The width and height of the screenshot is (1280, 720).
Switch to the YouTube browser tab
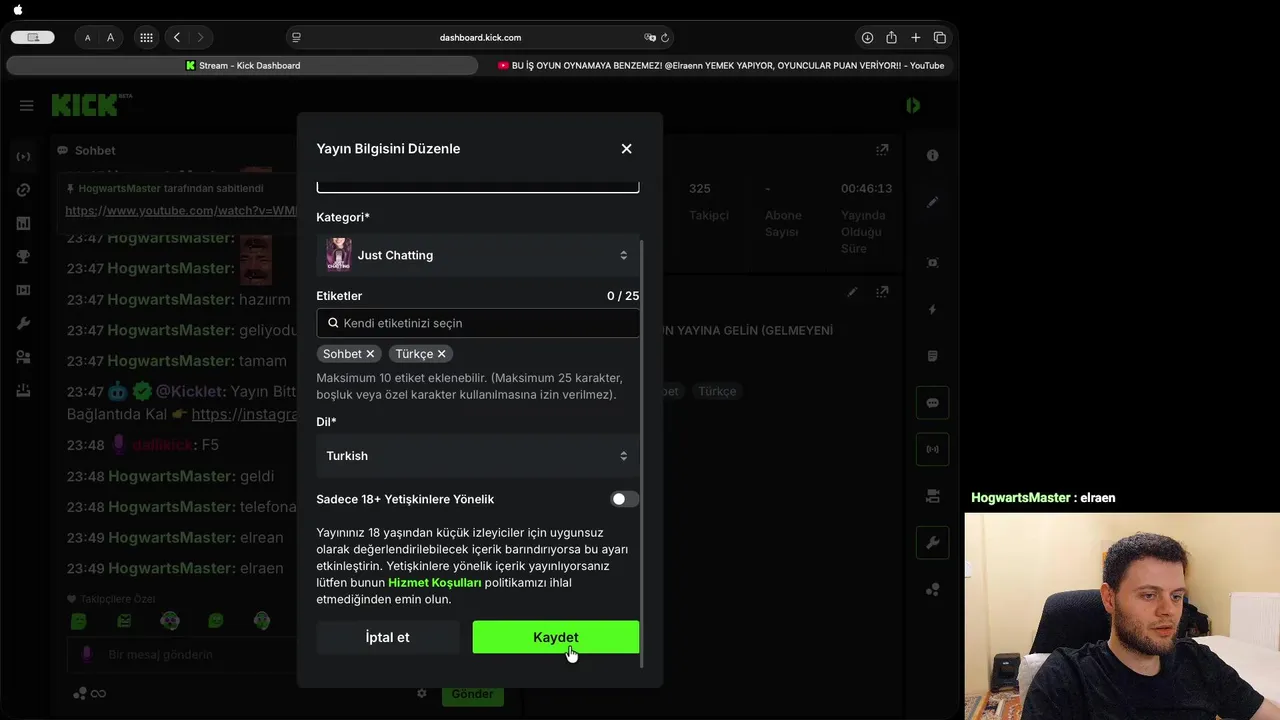click(x=720, y=66)
